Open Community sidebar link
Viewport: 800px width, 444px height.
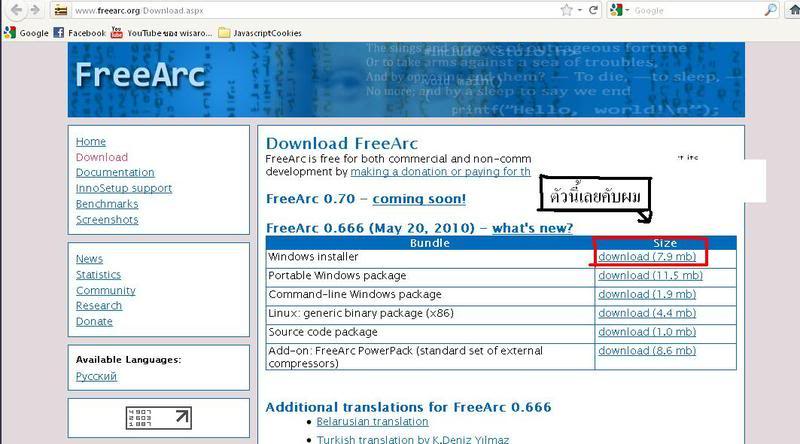(x=106, y=290)
